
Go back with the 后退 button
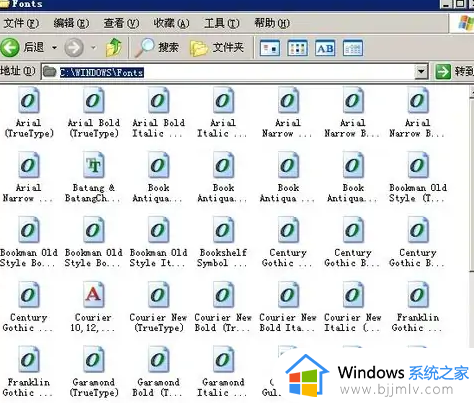22,47
